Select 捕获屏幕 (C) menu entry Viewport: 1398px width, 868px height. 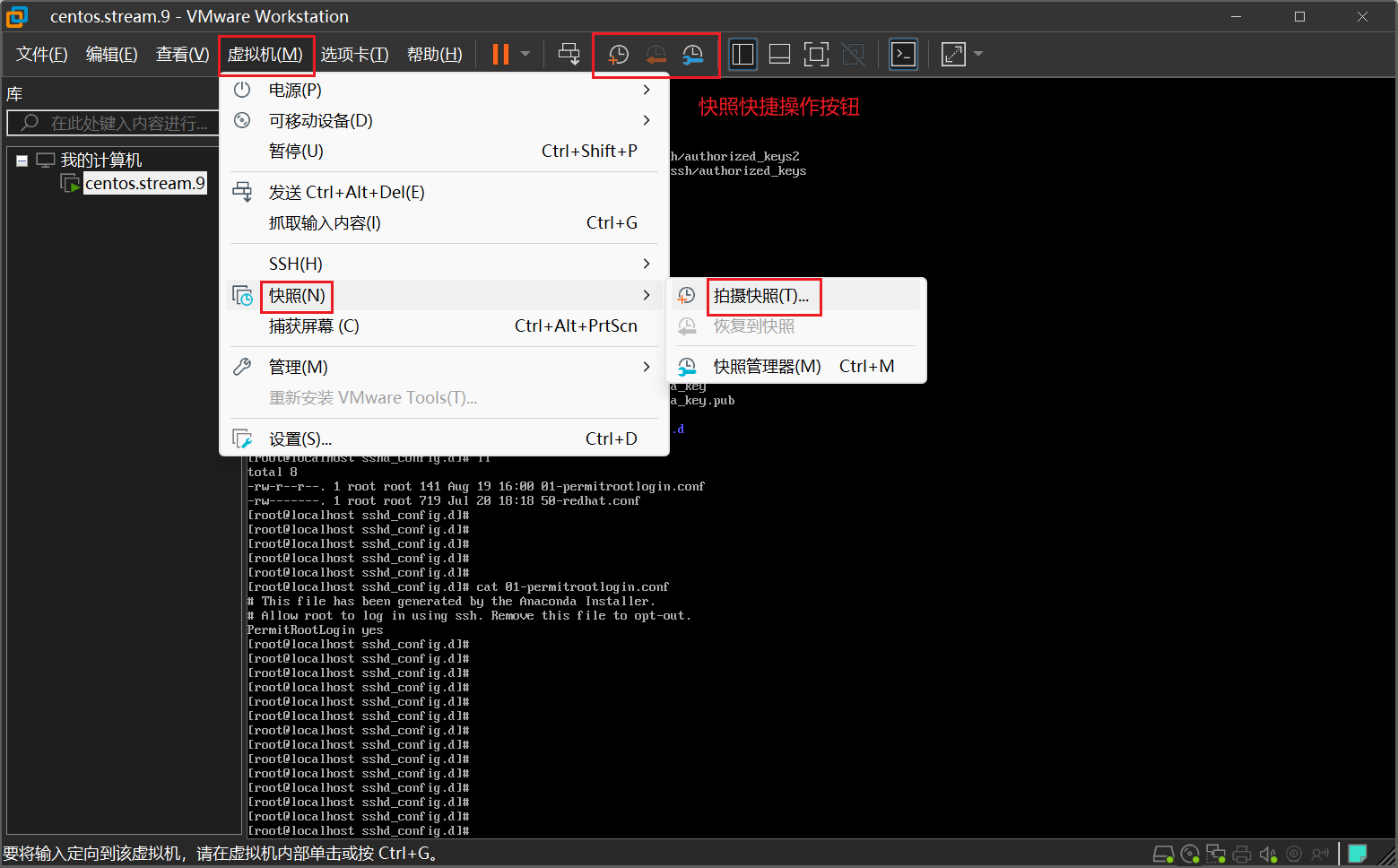[x=444, y=326]
